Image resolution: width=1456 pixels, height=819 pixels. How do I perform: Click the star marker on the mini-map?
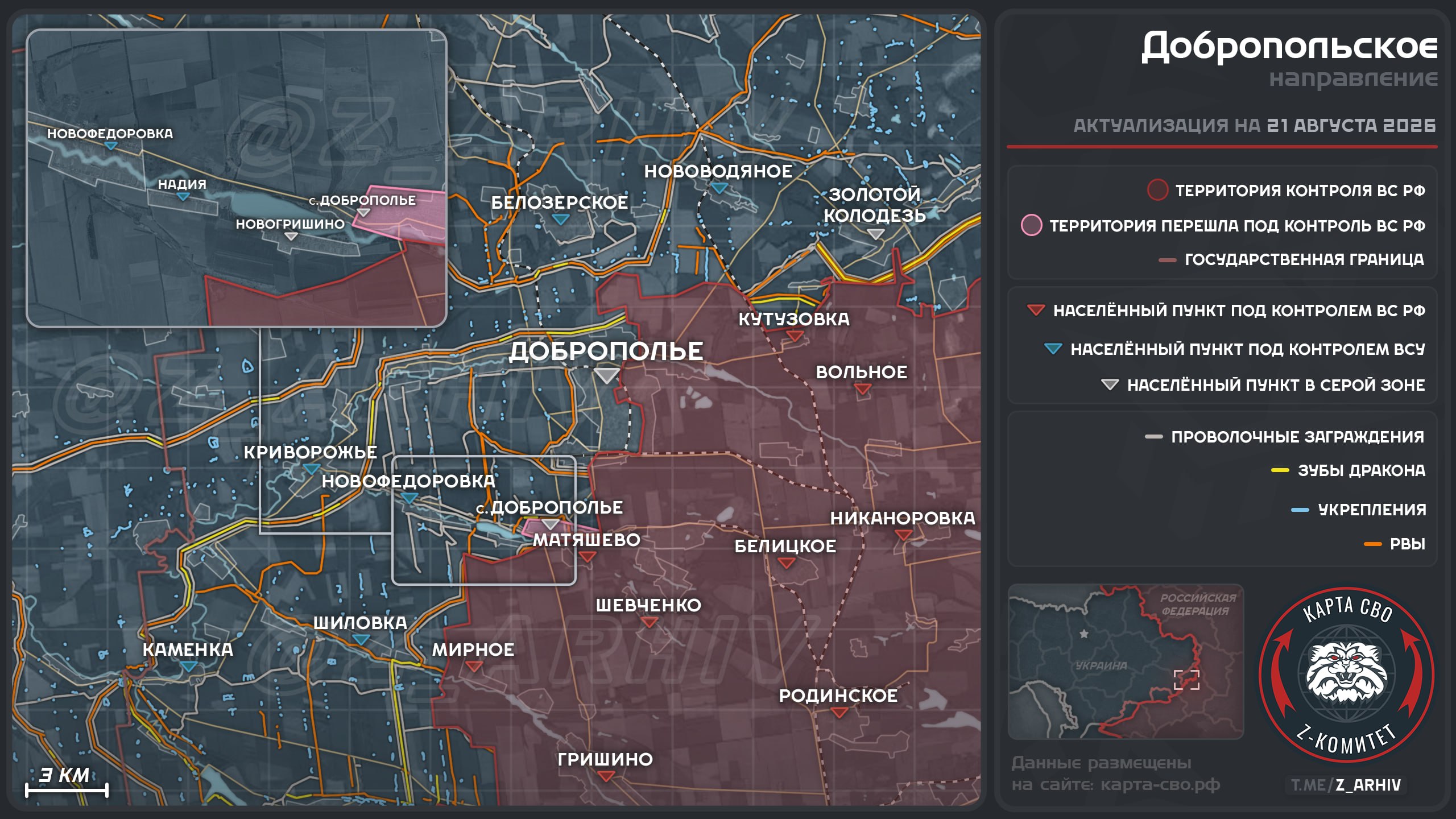(1084, 634)
